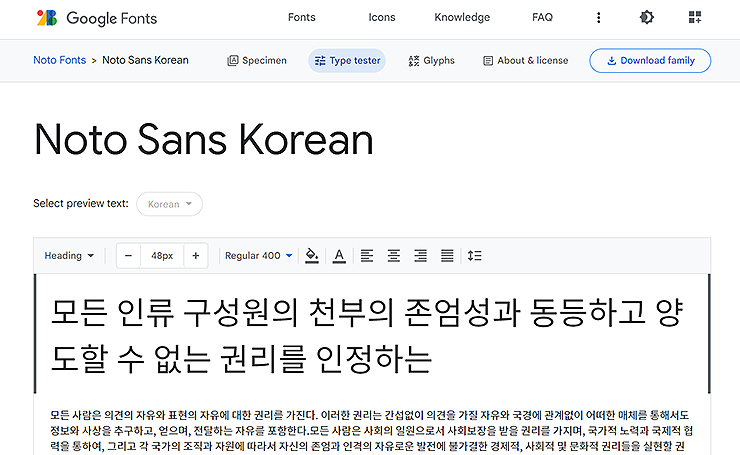Open the selected families grid icon
740x455 pixels.
695,17
